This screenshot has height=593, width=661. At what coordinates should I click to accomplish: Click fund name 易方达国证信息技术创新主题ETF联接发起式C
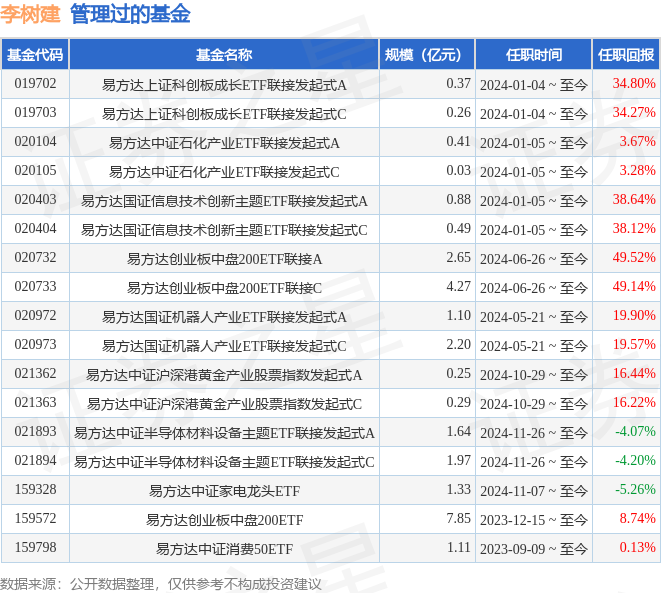pos(224,230)
